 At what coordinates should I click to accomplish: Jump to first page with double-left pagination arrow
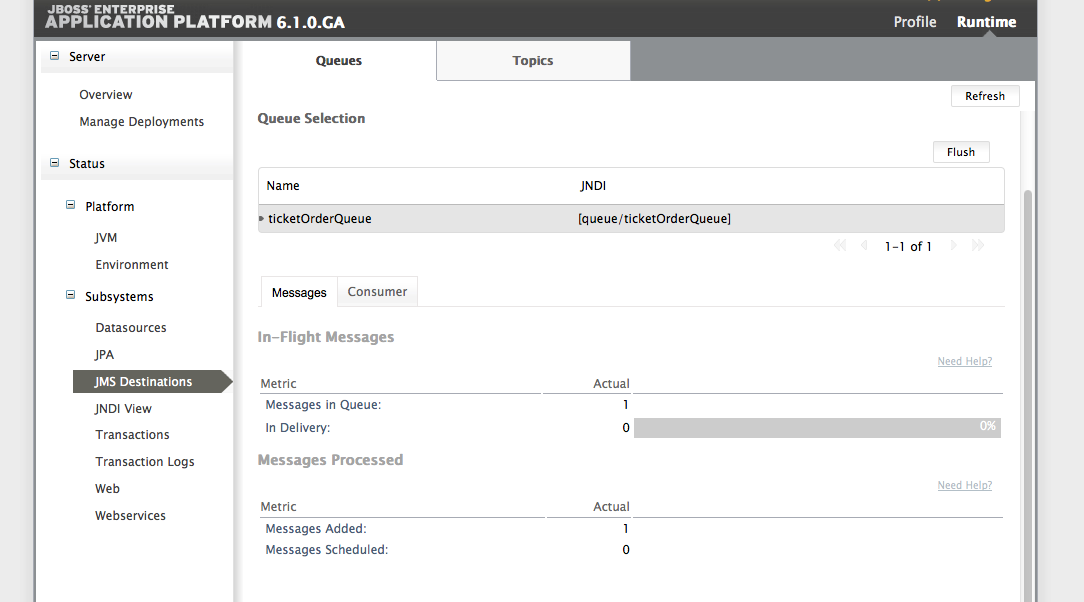(840, 244)
